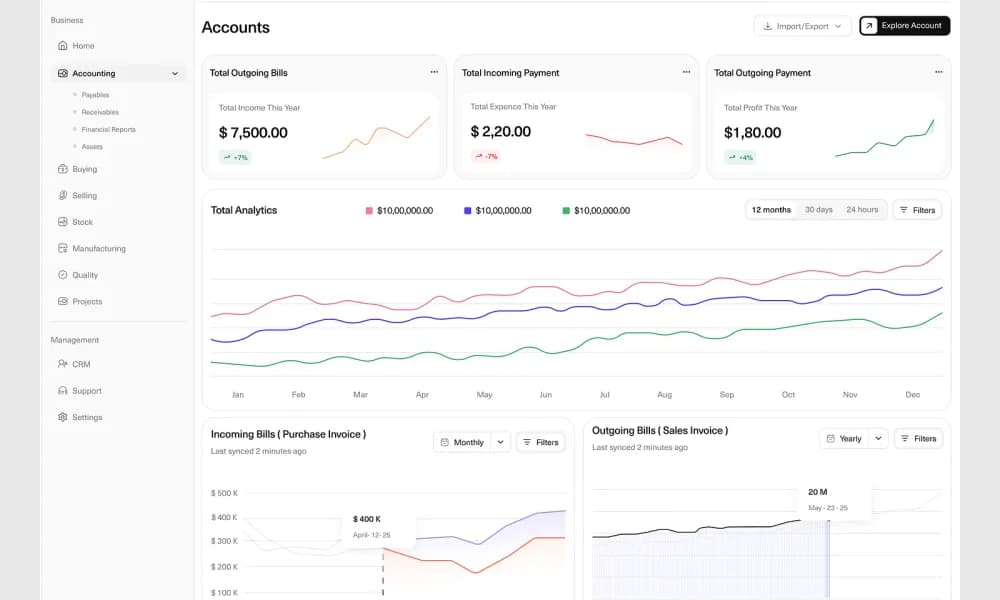Open Receivables under Accounting

[x=100, y=112]
